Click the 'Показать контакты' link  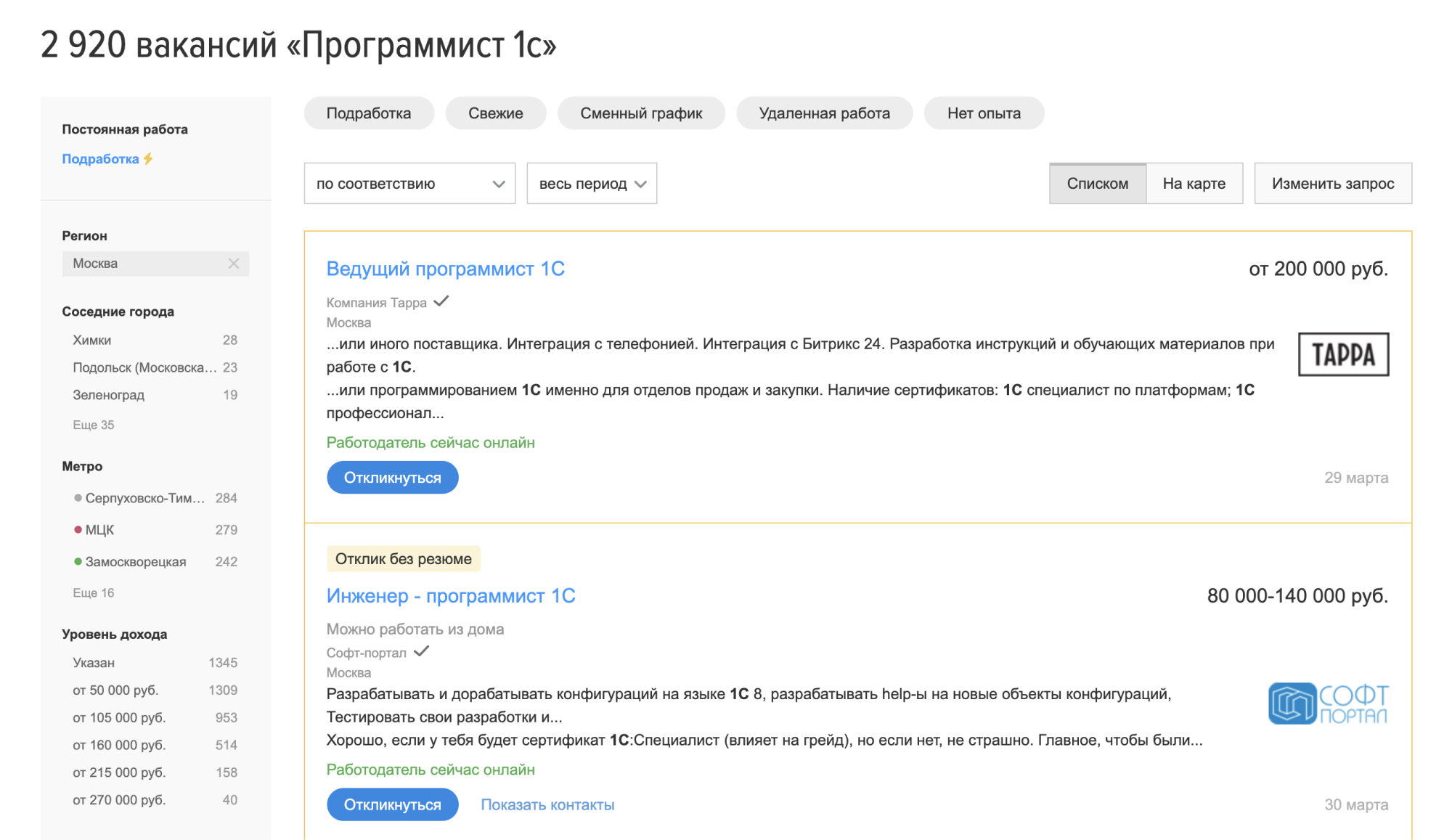(547, 804)
